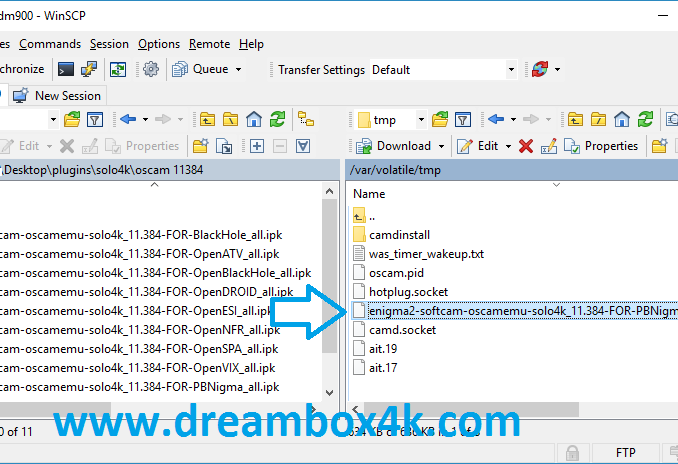Expand dropdown next to reconnect globe icon
The height and width of the screenshot is (464, 678).
557,69
